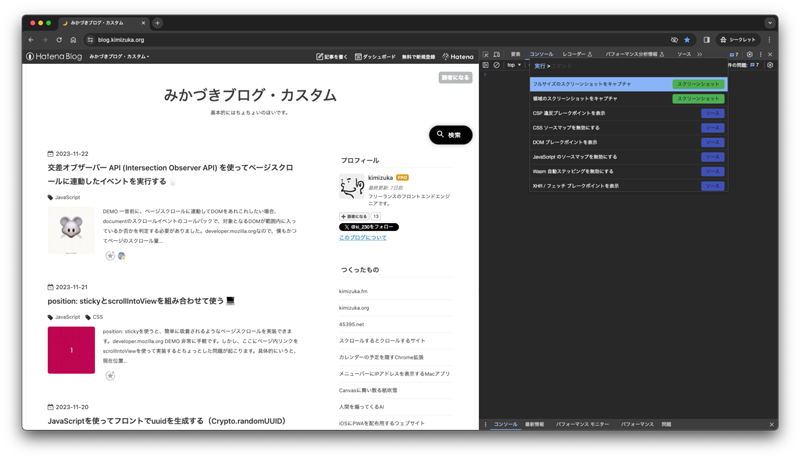This screenshot has width=800, height=459.
Task: Open the パフォーマンス分析情報 tab
Action: point(635,54)
